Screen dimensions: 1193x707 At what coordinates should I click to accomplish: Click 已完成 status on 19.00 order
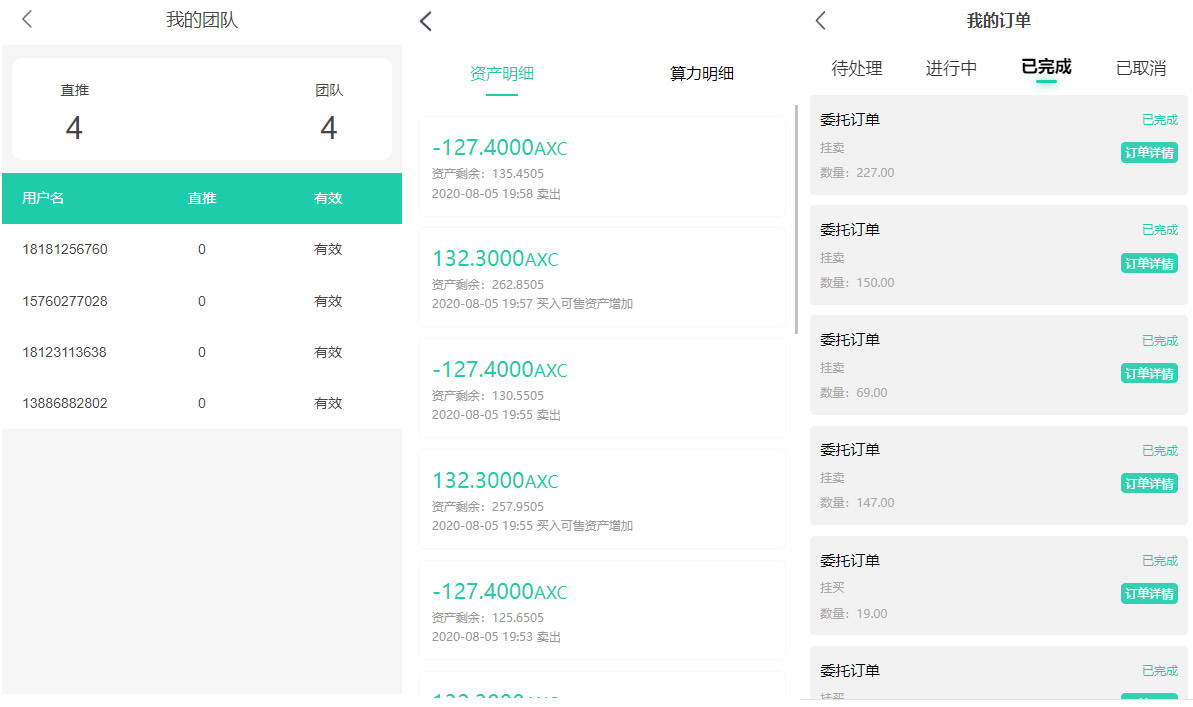(1160, 561)
